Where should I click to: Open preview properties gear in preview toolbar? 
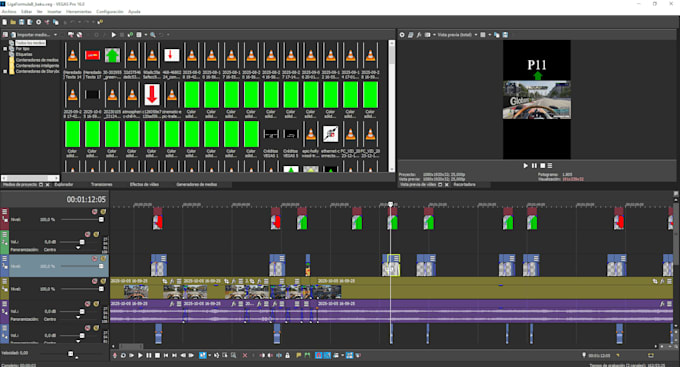(402, 35)
